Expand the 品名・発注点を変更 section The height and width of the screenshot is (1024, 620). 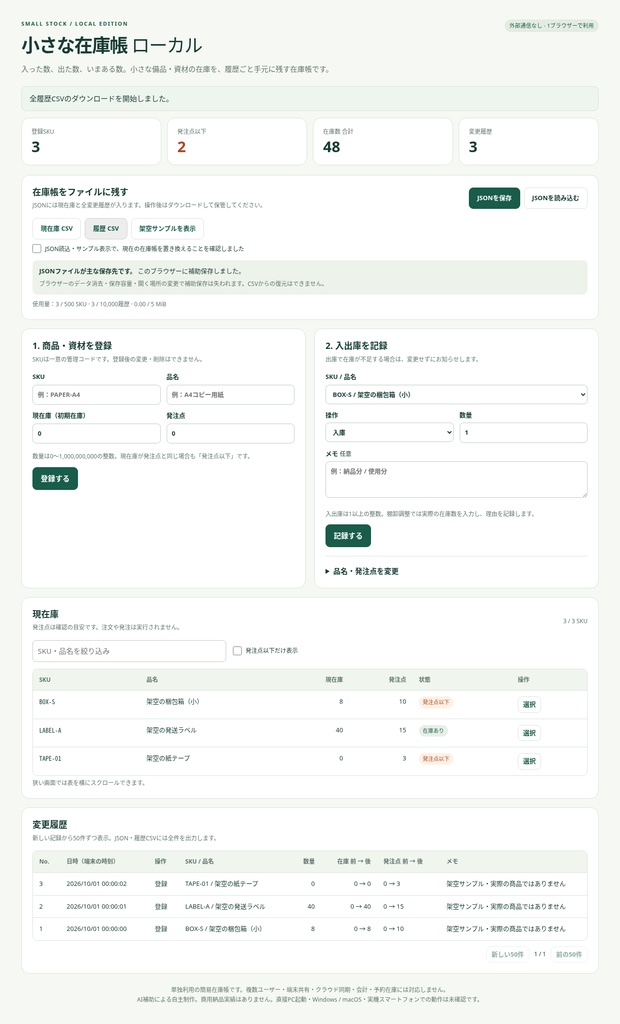362,571
